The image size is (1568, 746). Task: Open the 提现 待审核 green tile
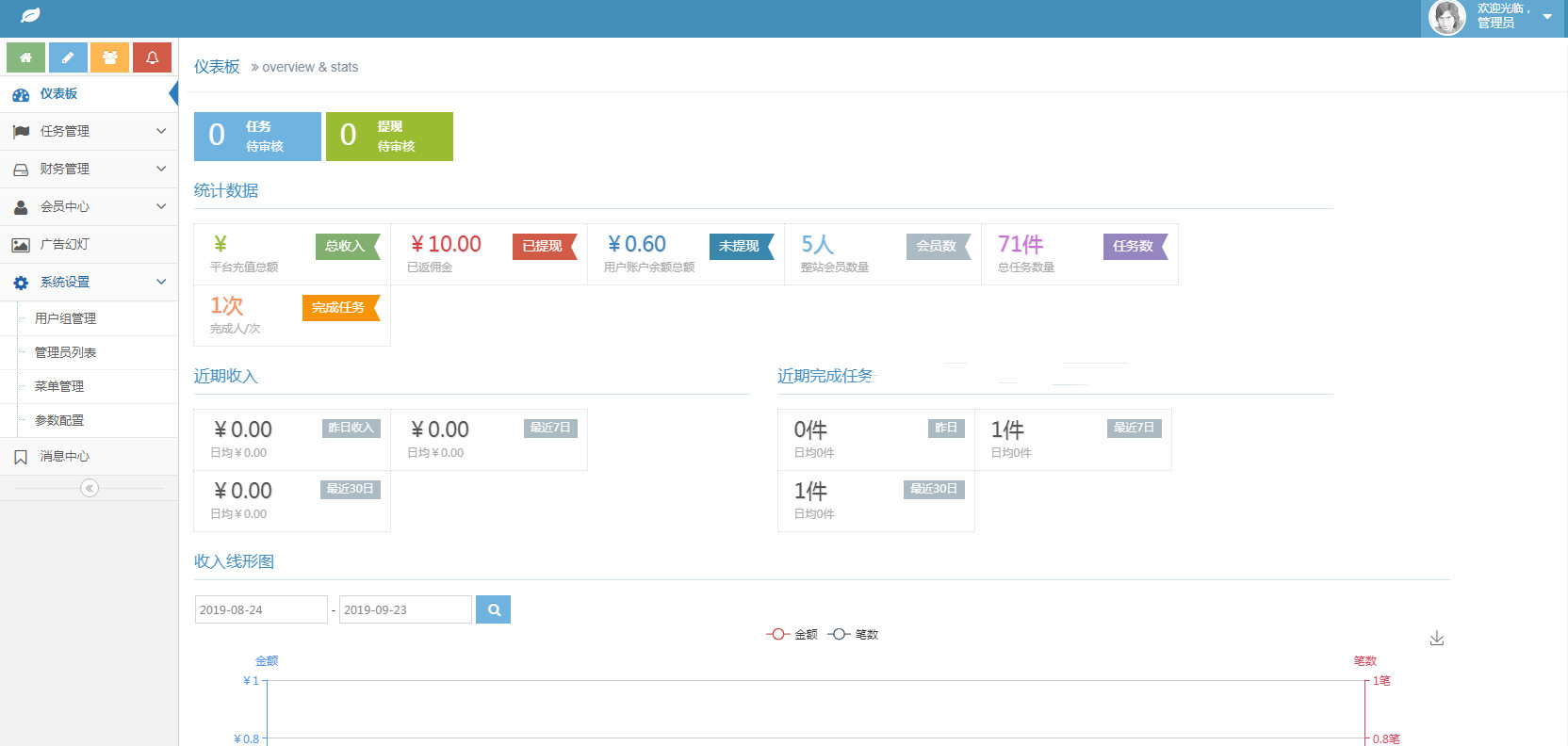click(x=389, y=137)
